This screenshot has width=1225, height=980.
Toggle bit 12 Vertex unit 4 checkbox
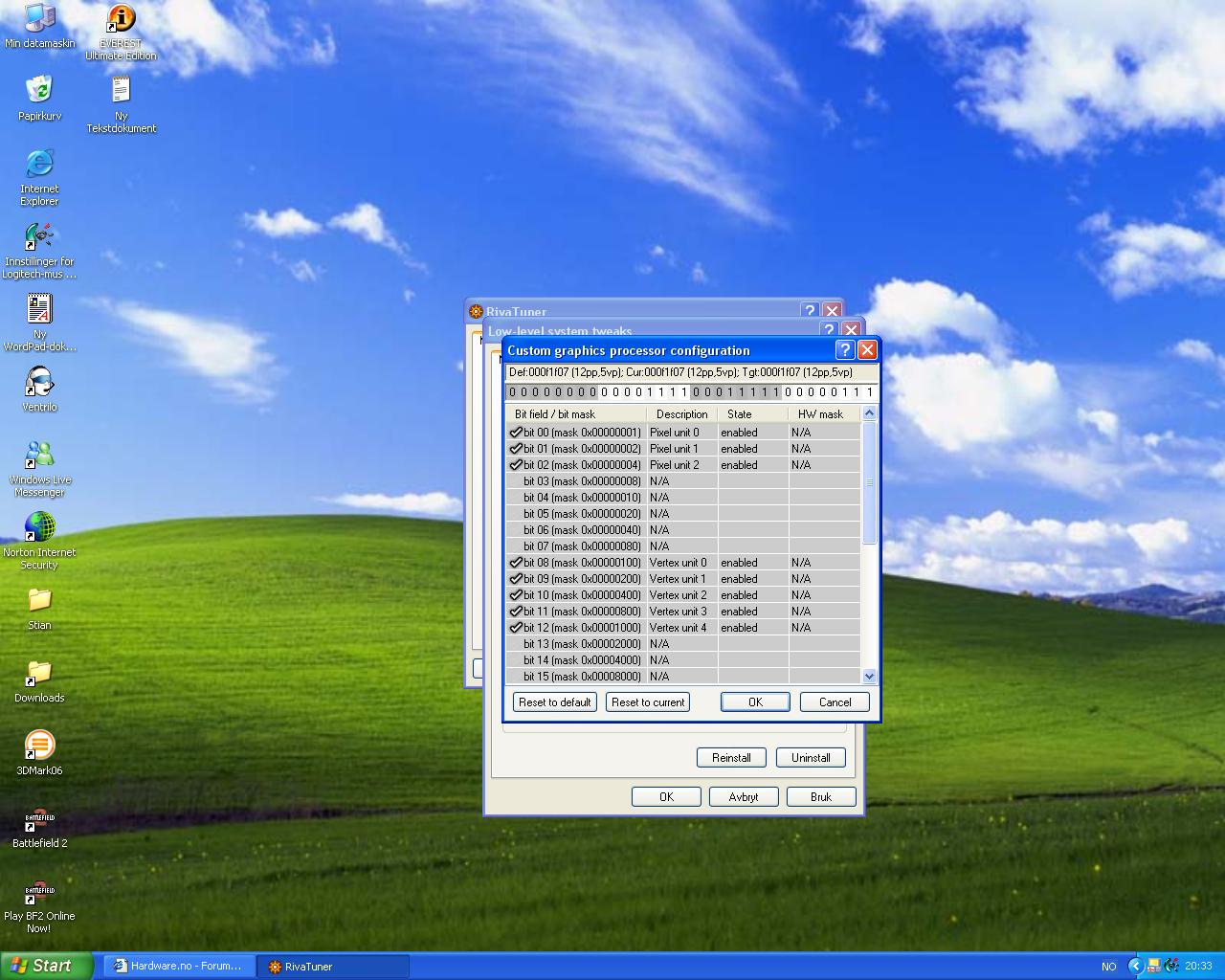[516, 628]
